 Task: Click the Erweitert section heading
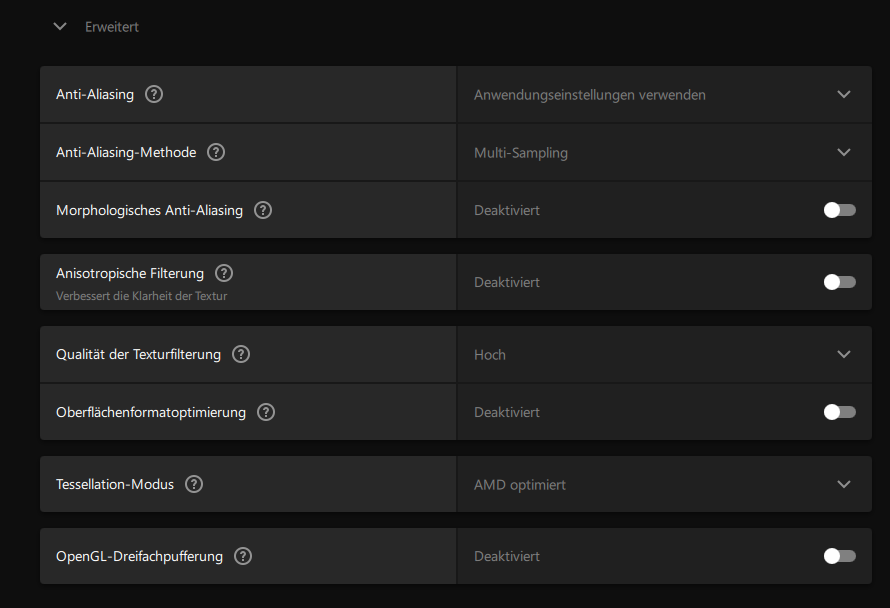click(x=112, y=27)
